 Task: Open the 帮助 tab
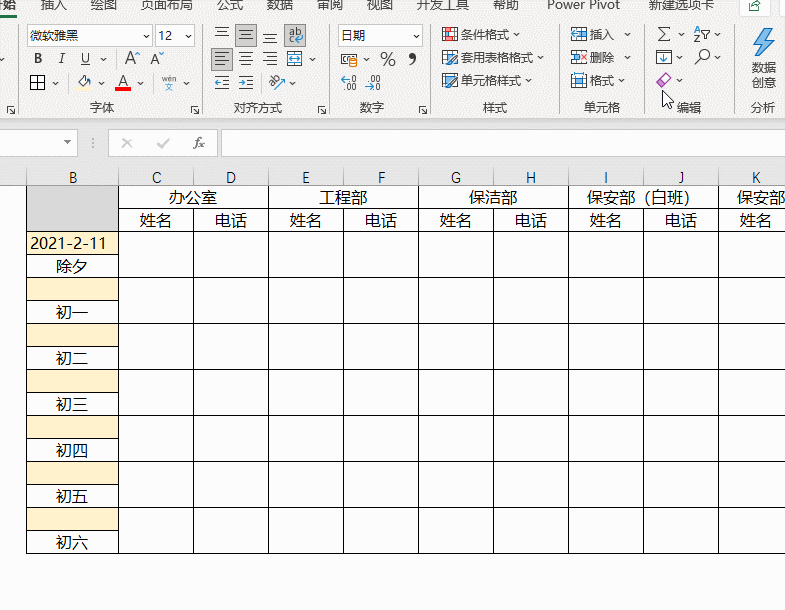tap(506, 6)
